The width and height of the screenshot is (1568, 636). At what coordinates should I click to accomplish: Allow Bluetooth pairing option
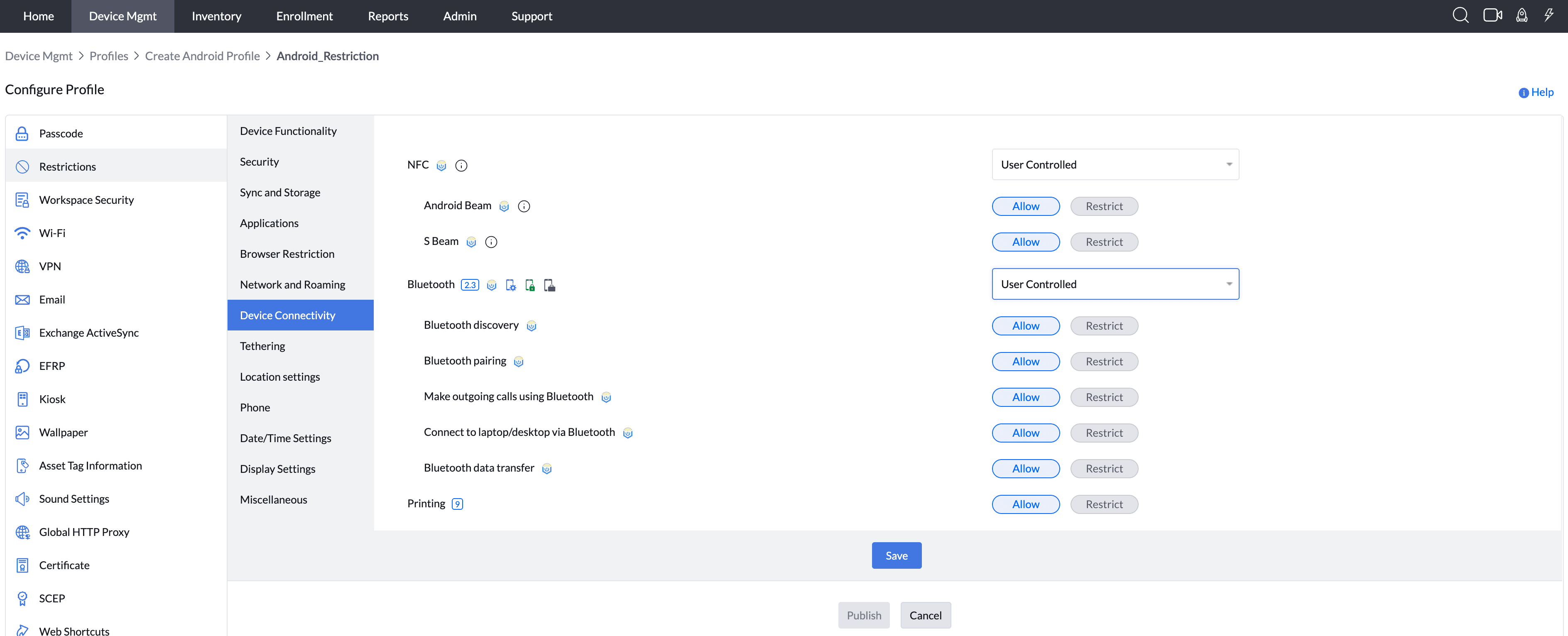click(x=1025, y=362)
